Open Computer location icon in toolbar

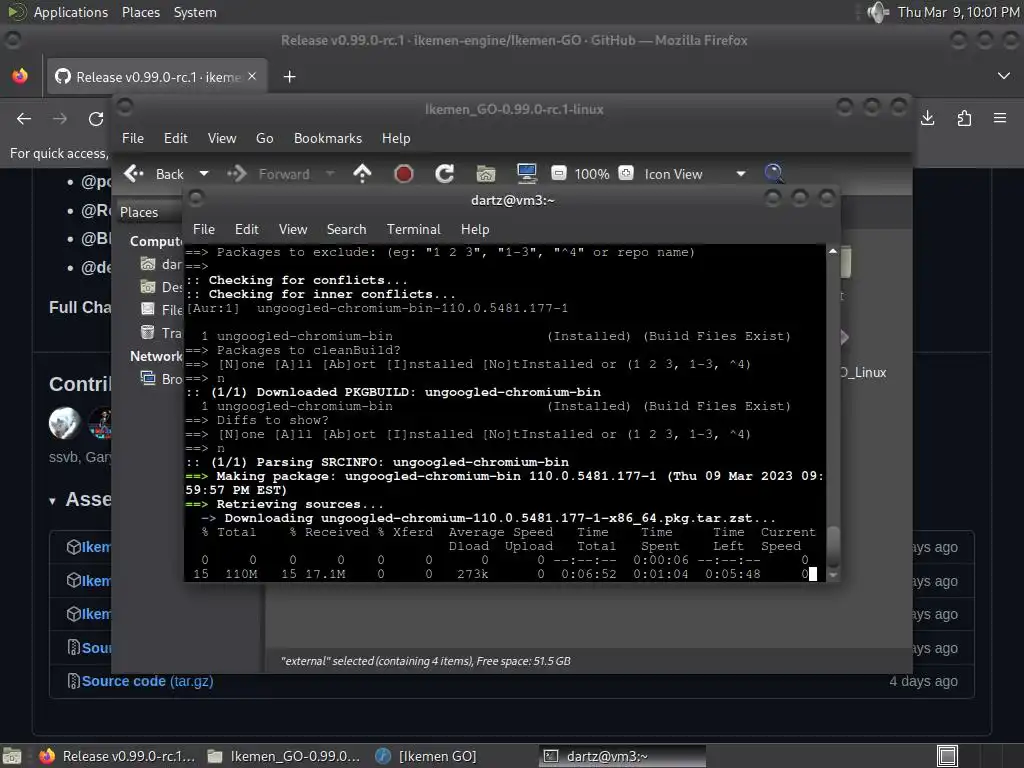click(526, 173)
